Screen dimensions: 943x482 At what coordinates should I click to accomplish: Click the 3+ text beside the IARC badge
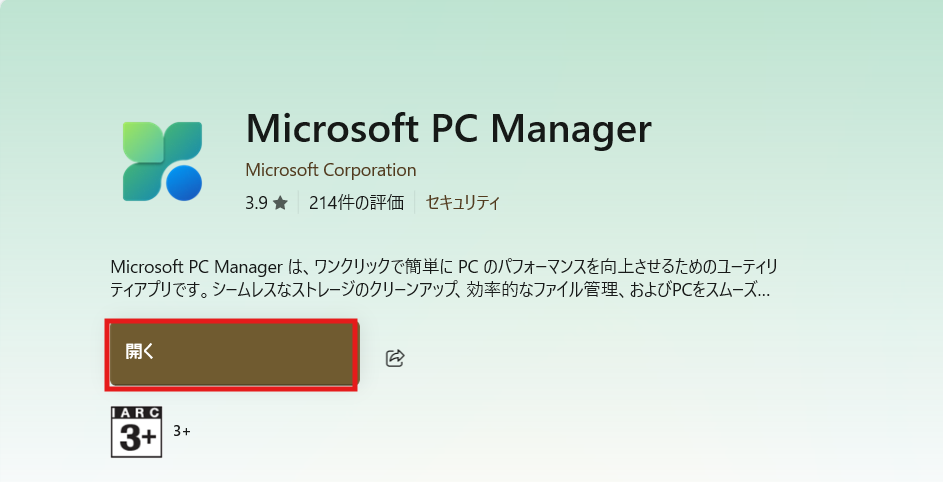click(x=182, y=431)
